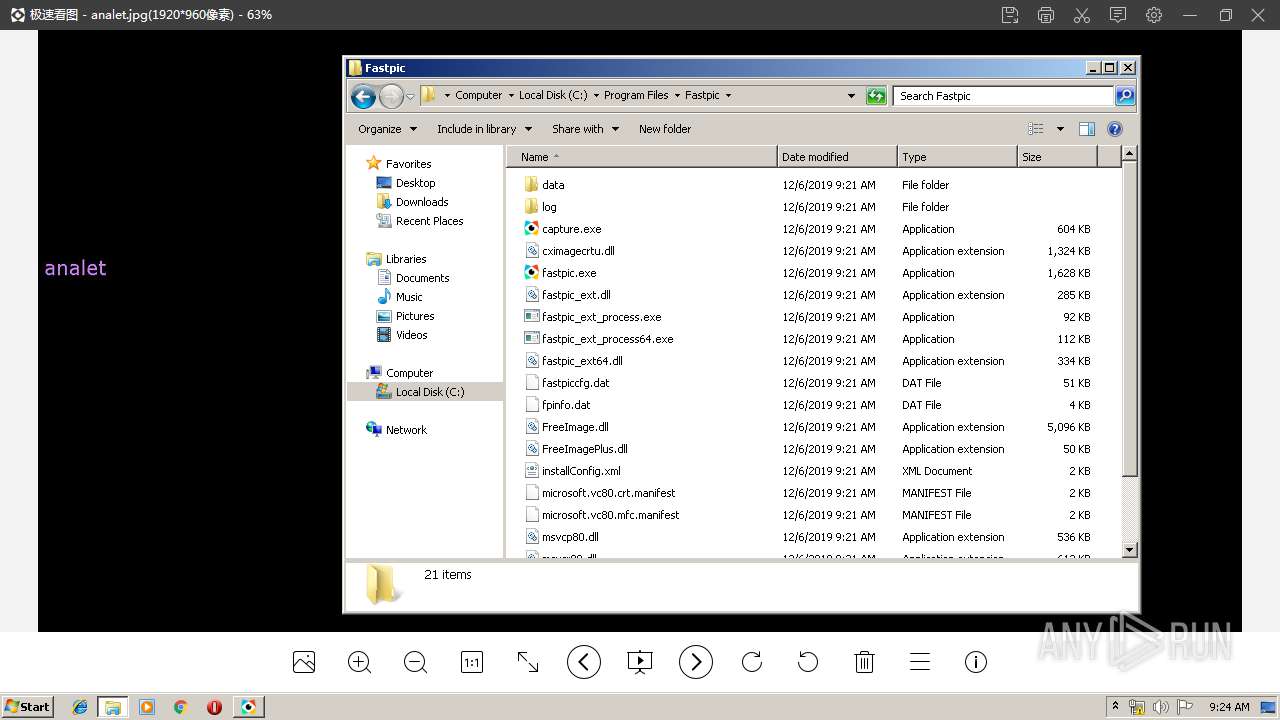Click the pictured Date modified column header
This screenshot has height=720, width=1280.
click(836, 157)
